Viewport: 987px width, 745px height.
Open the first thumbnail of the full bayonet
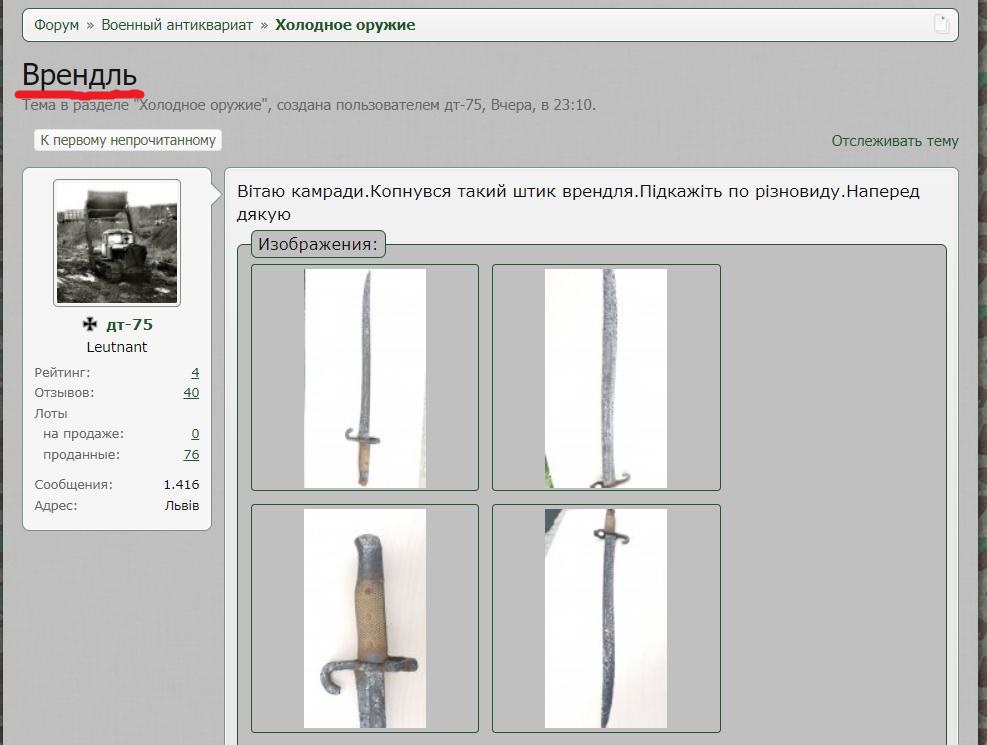tap(365, 378)
